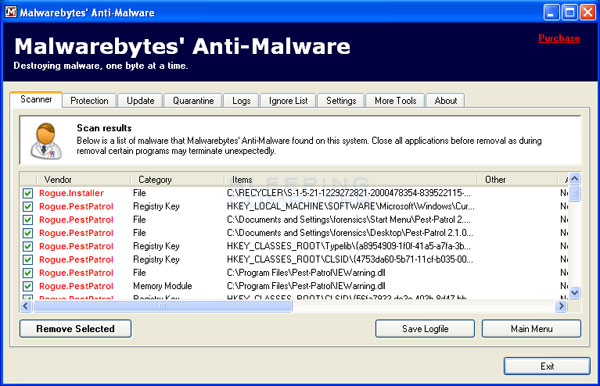Follow the Purchase link

coord(559,38)
